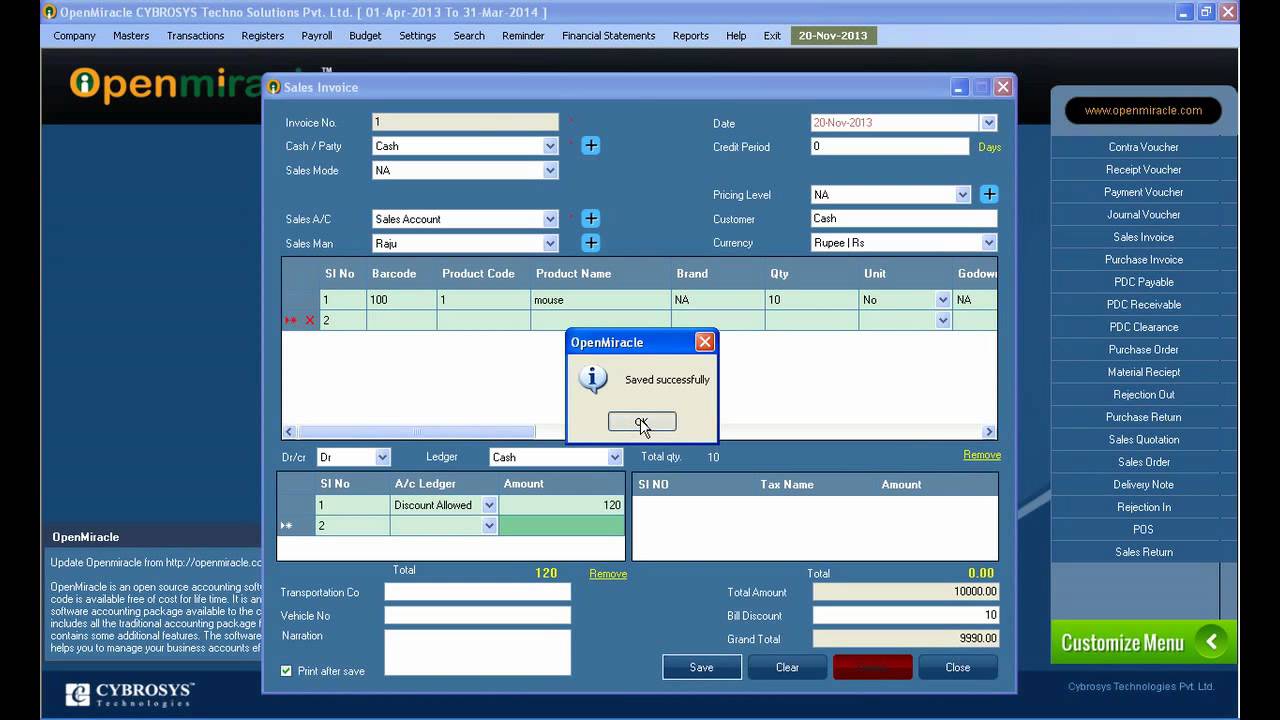Open Payment Voucher from side menu
Image resolution: width=1280 pixels, height=720 pixels.
1143,192
